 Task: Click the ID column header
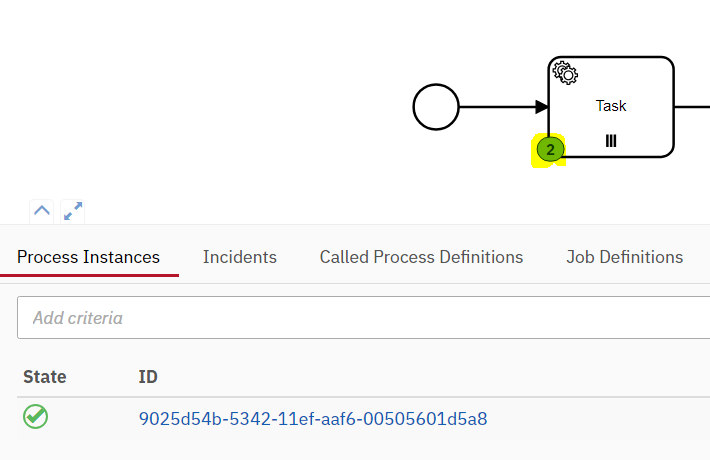click(148, 377)
